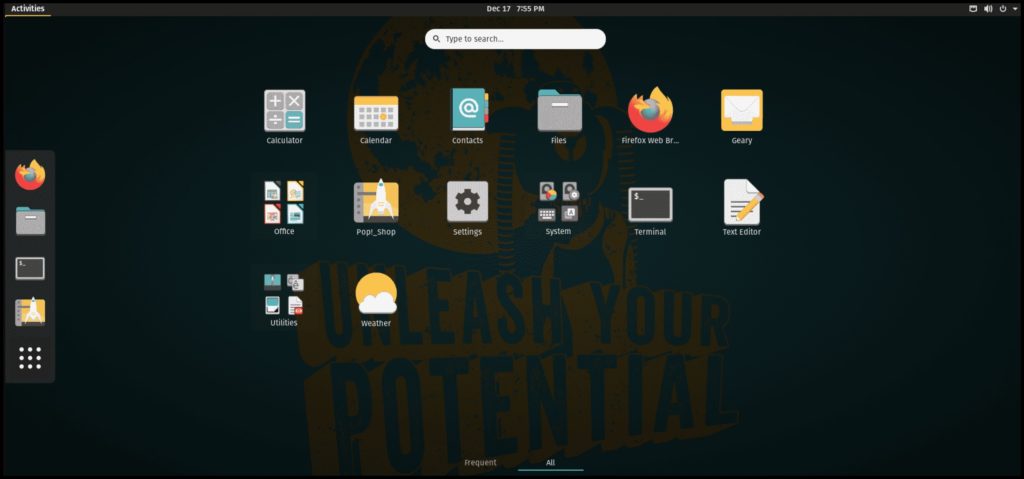The image size is (1024, 479).
Task: Click the Terminal icon in the dock
Action: coord(30,268)
